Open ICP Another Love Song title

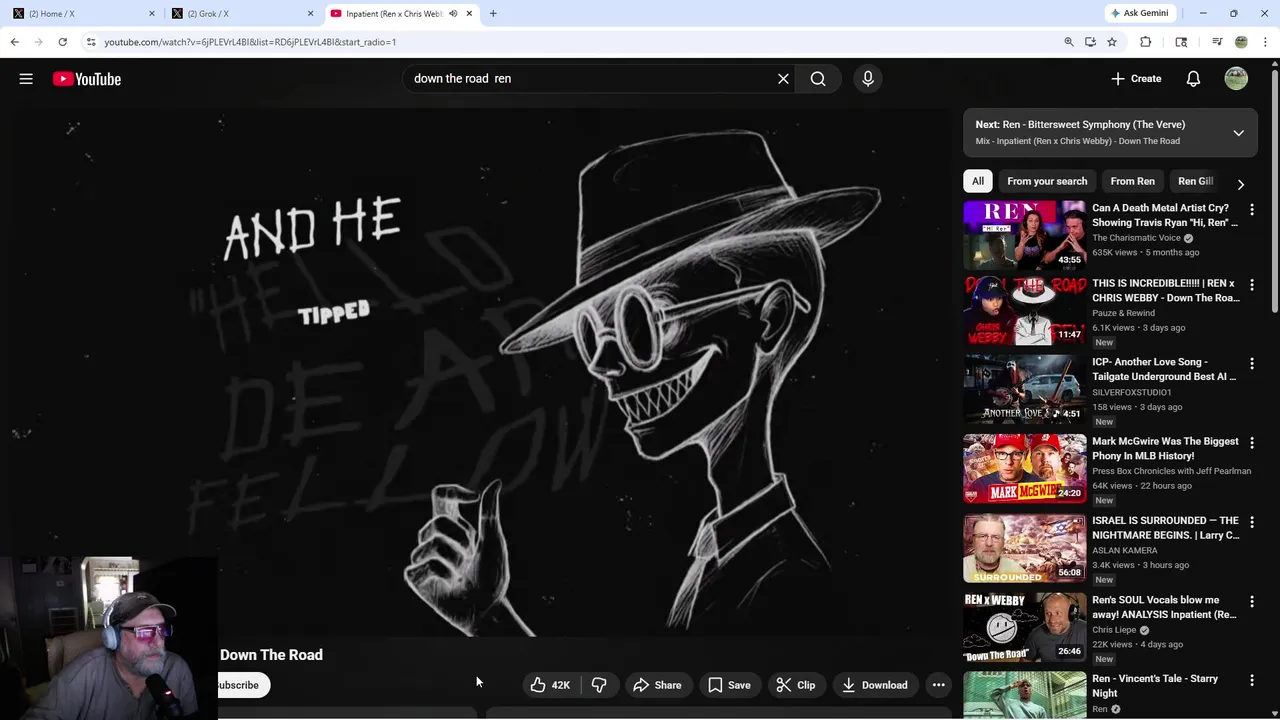click(x=1164, y=369)
